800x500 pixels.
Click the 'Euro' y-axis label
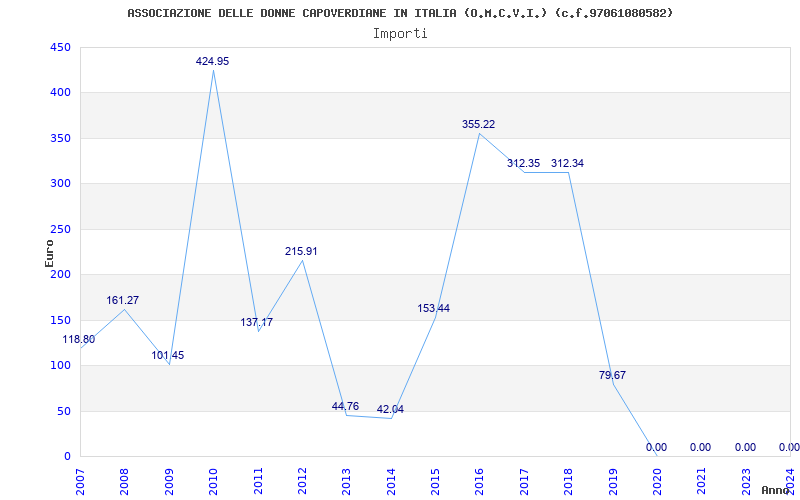[x=49, y=253]
